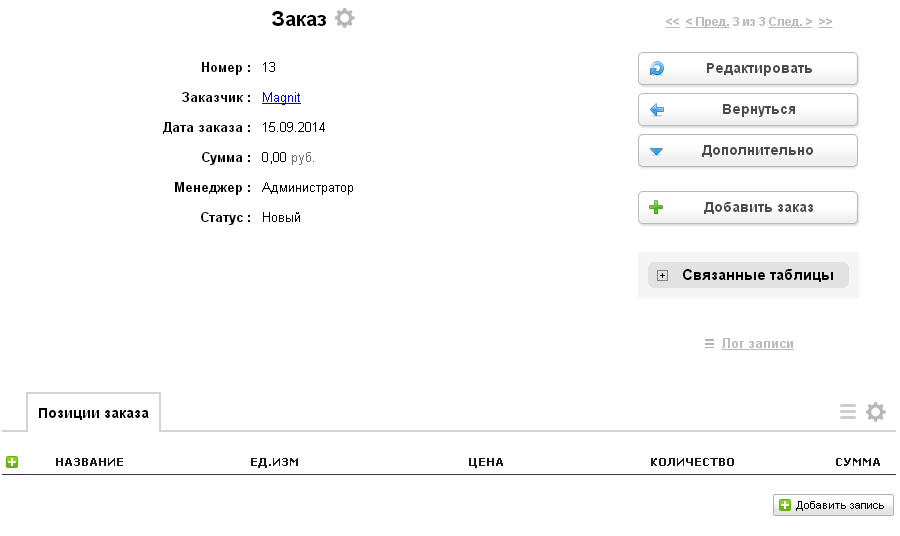This screenshot has width=900, height=536.
Task: Open the Дополнительно dropdown
Action: coord(748,150)
